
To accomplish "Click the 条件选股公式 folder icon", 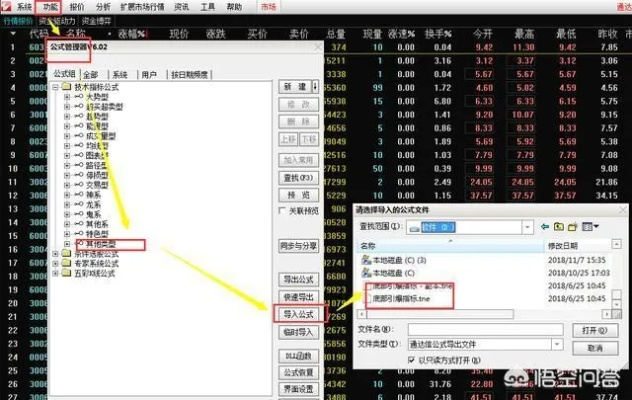I will click(67, 254).
